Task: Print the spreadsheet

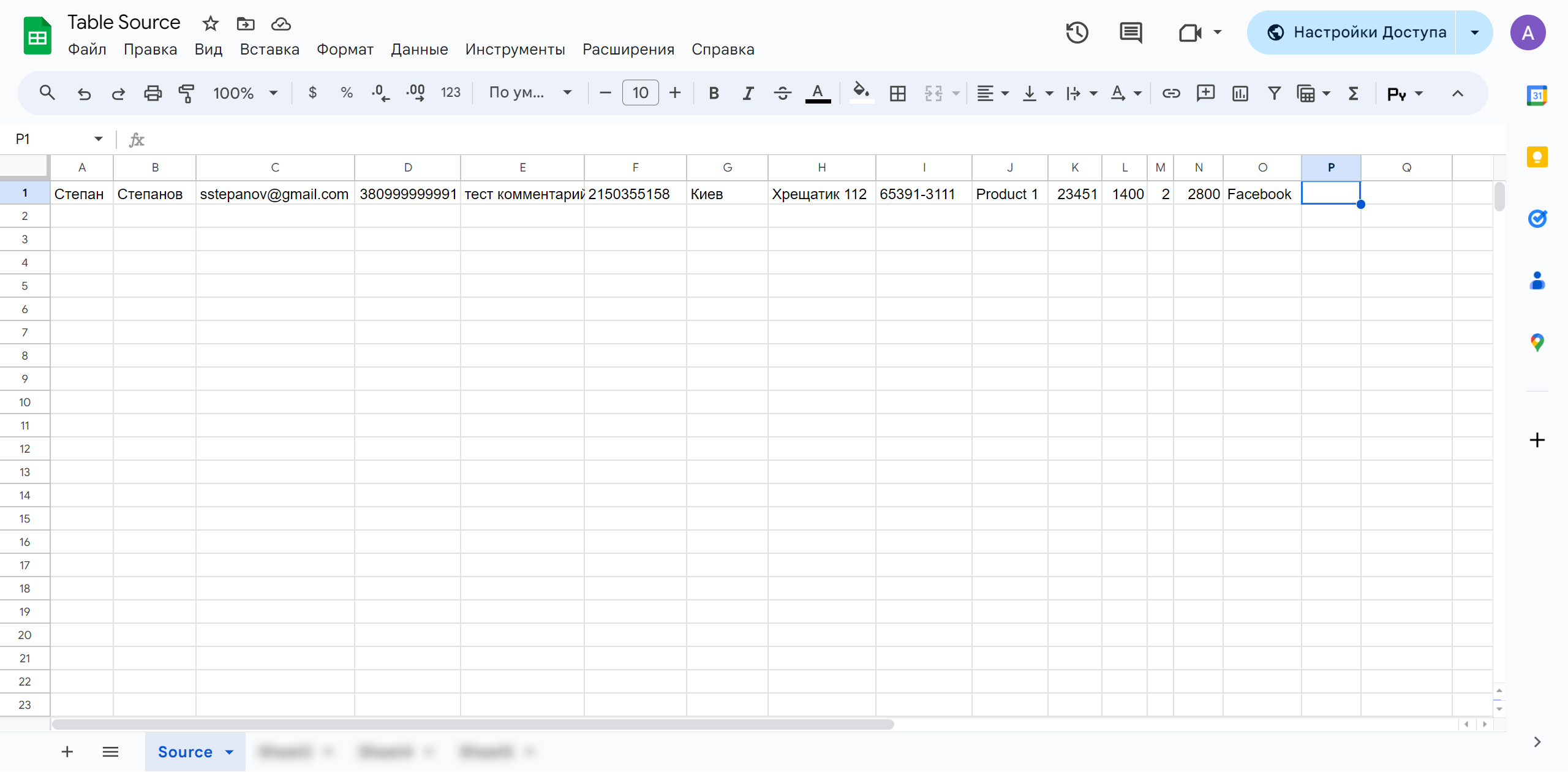Action: coord(153,93)
